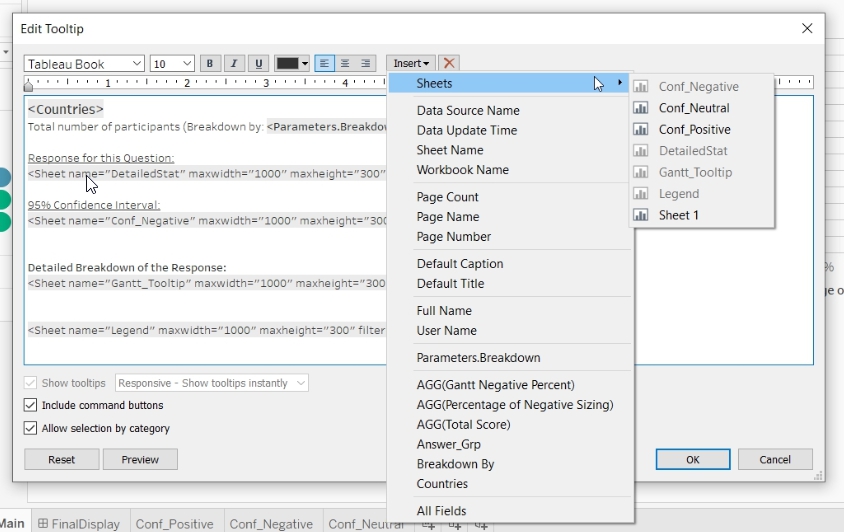Choose Data Source Name from Insert menu
The height and width of the screenshot is (532, 844).
(468, 111)
